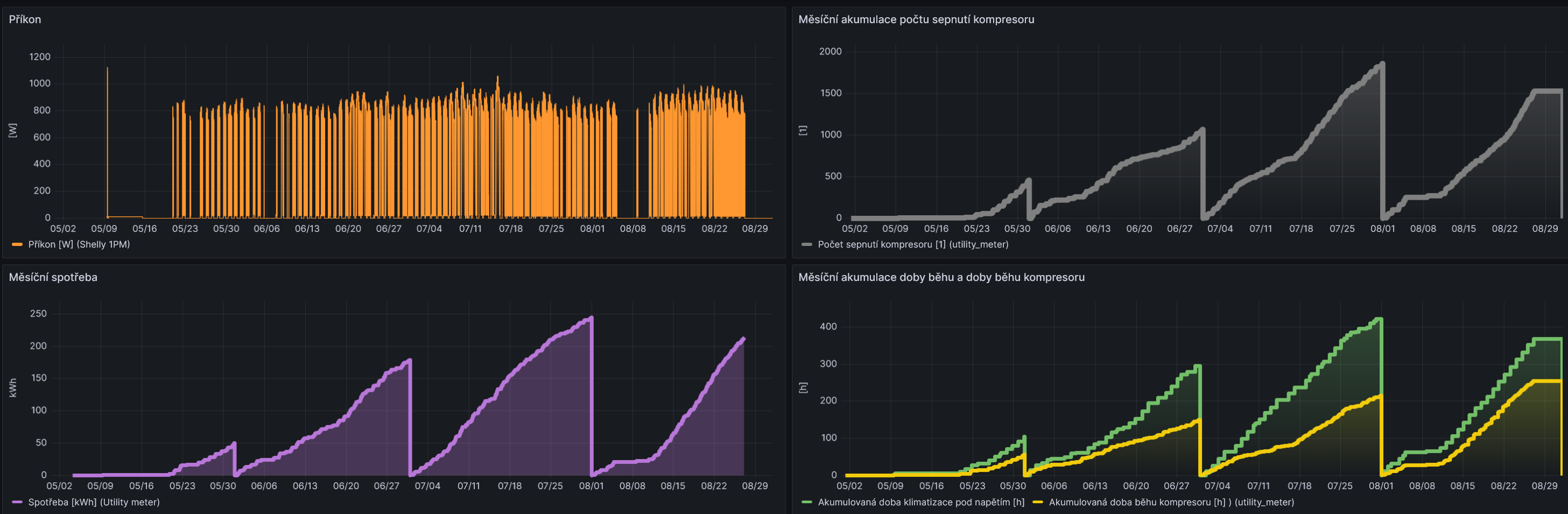Click the purple consumption peak near 07/01
Screen dimensions: 1568x514
coord(410,360)
